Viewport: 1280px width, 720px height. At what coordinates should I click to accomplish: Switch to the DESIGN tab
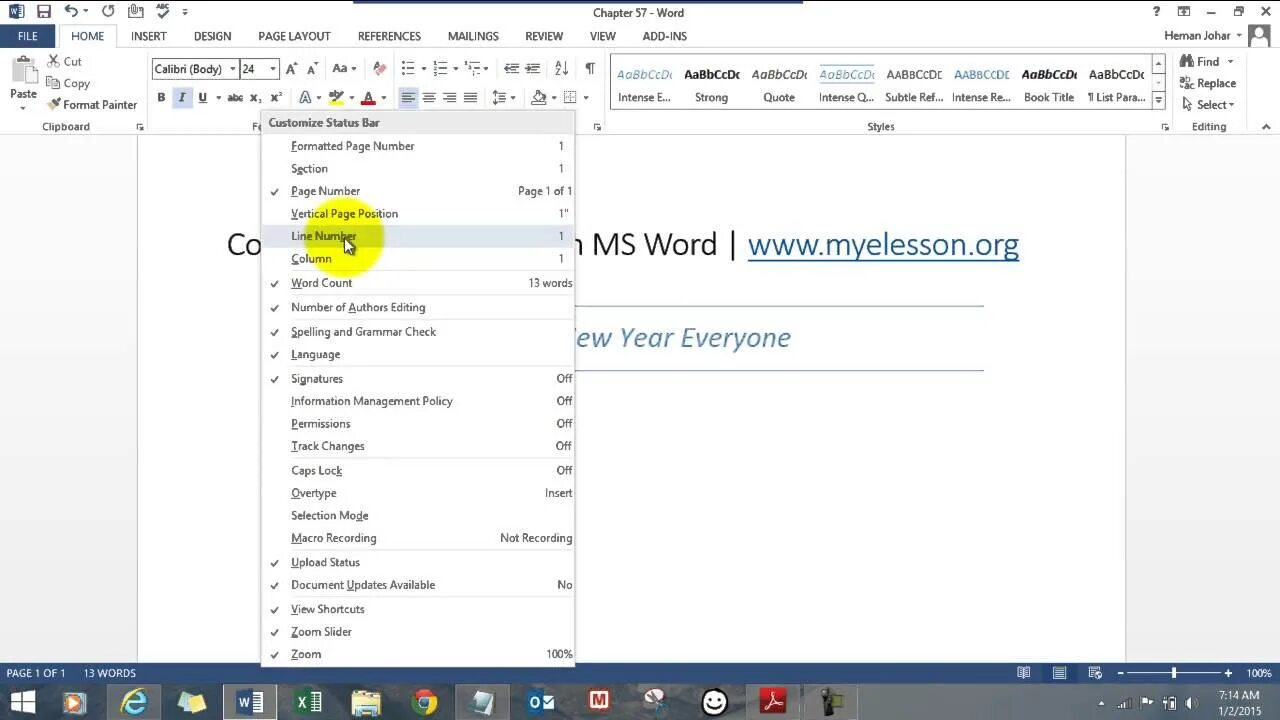point(212,36)
